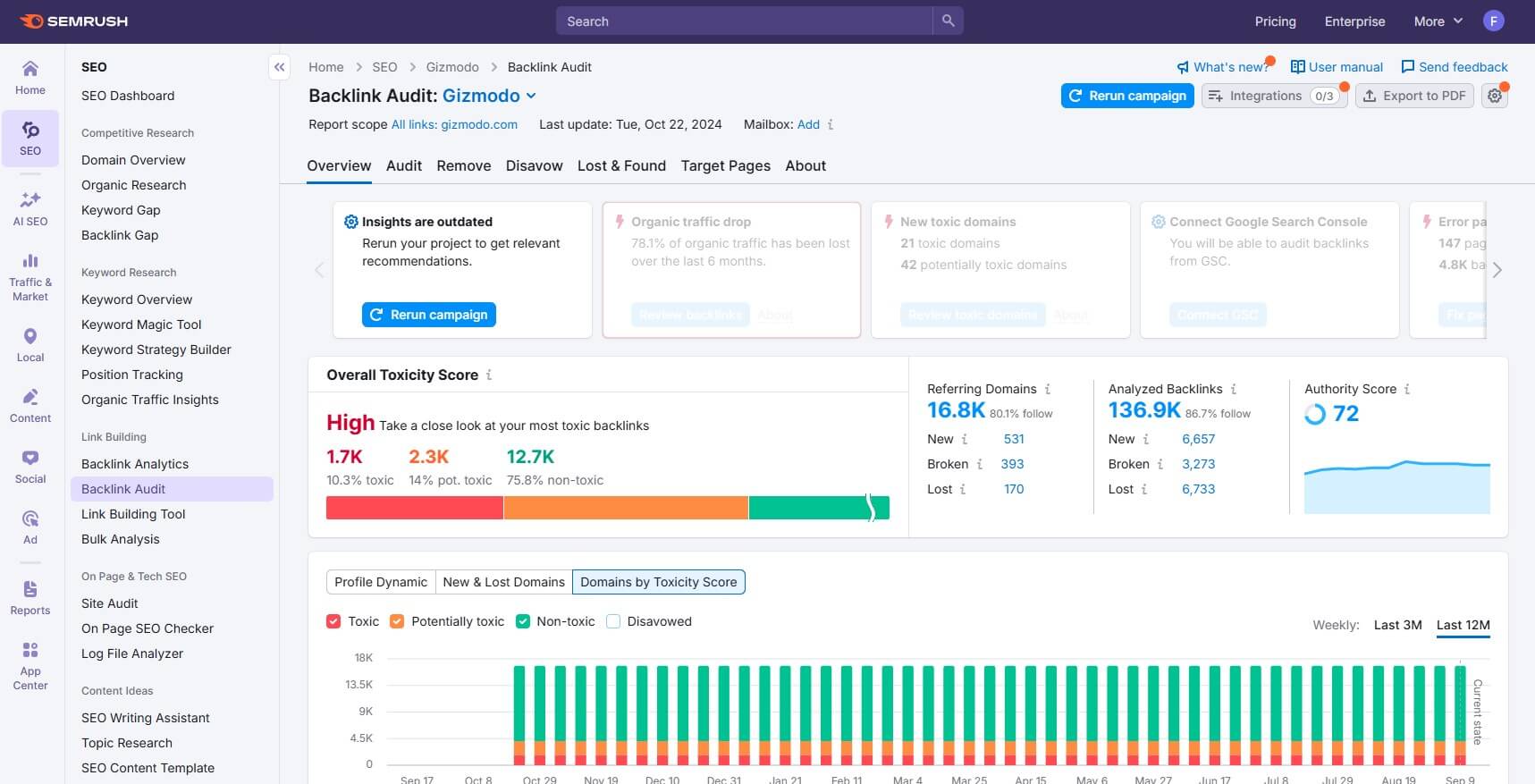The width and height of the screenshot is (1535, 784).
Task: Select Domains by Toxicity Score view
Action: click(659, 582)
